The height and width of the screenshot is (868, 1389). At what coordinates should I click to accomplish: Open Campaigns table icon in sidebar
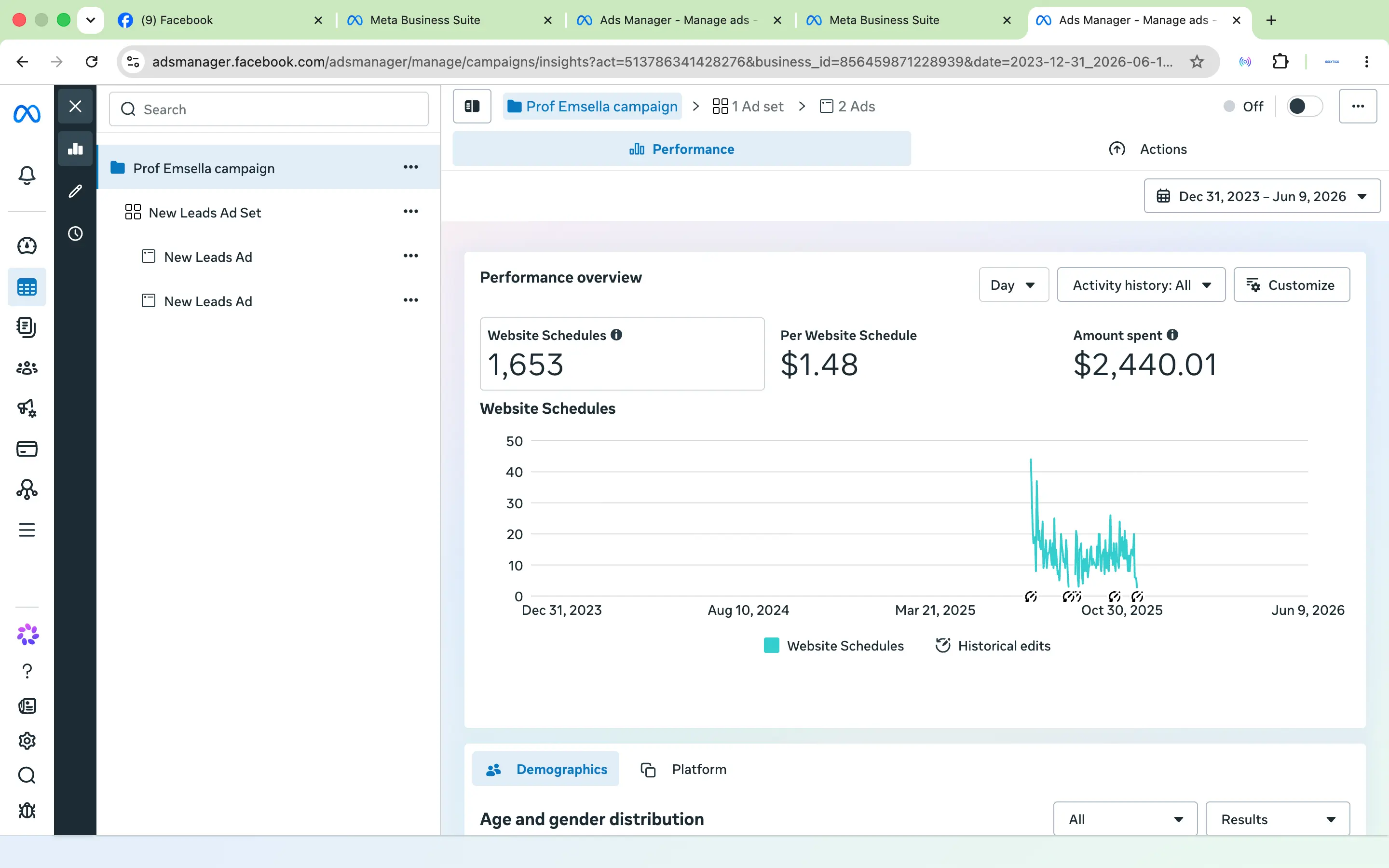tap(27, 287)
